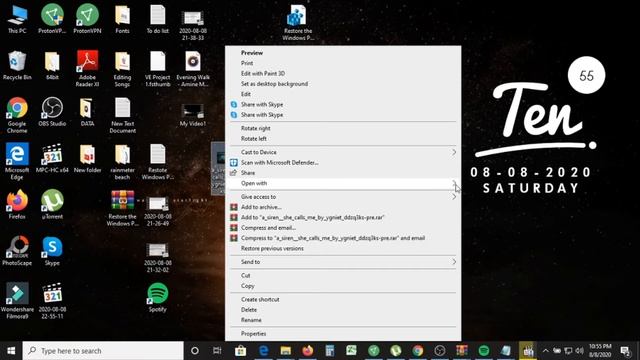Viewport: 640px width, 360px height.
Task: Select the Editing Songs folder
Action: [x=122, y=69]
